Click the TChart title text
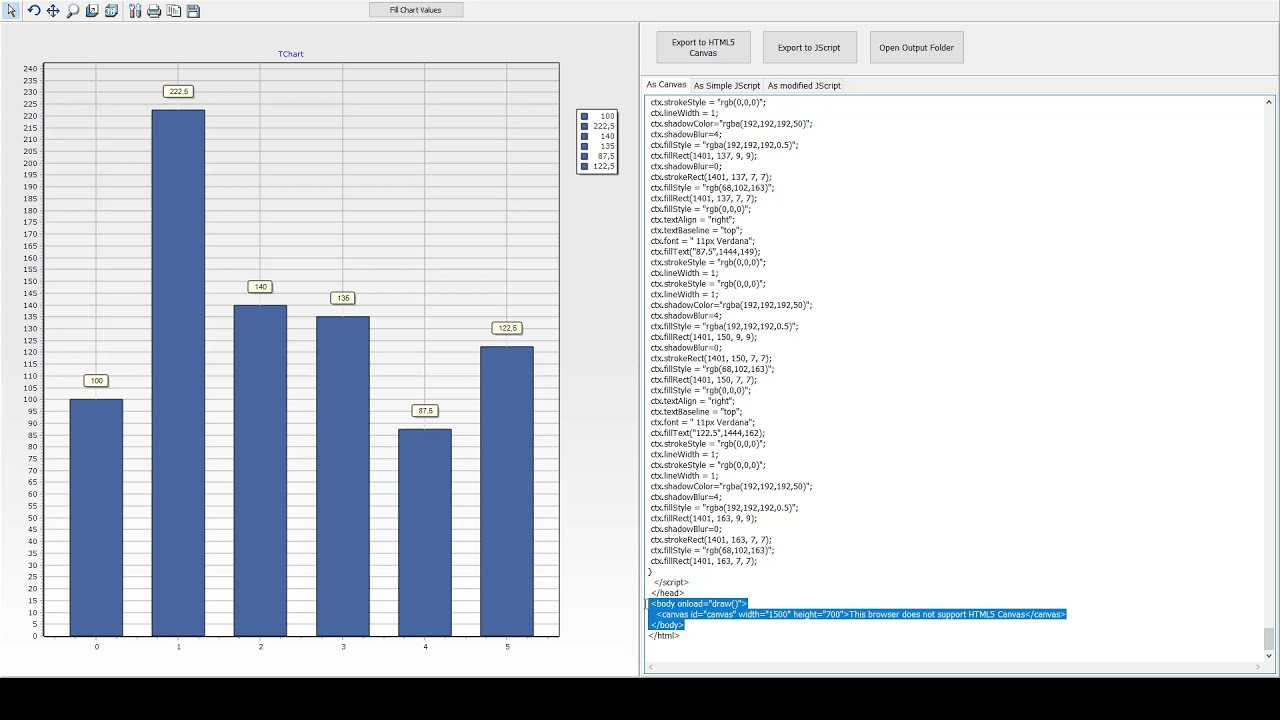The width and height of the screenshot is (1280, 720). (x=290, y=54)
